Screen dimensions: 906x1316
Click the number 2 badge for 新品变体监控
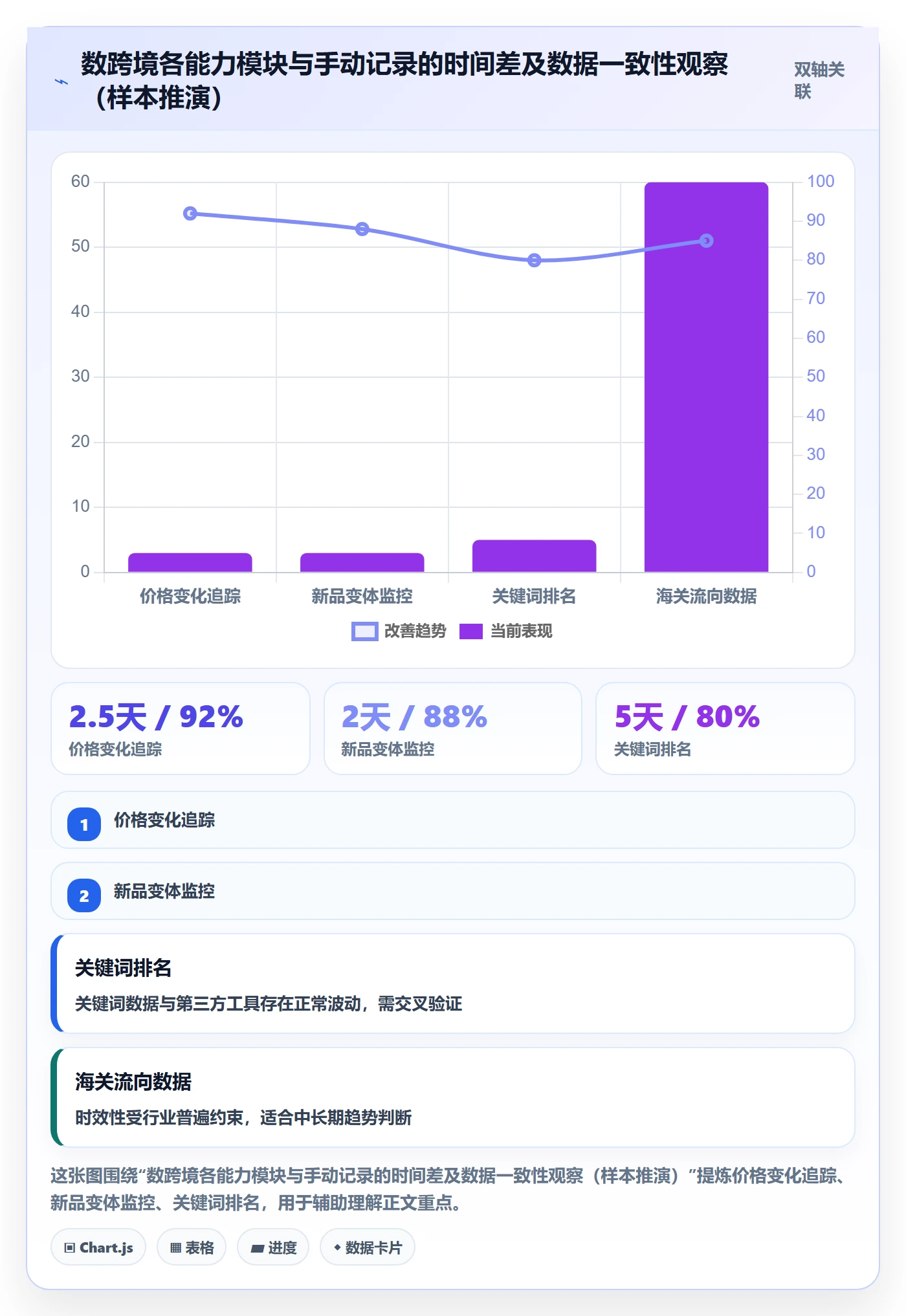(84, 895)
